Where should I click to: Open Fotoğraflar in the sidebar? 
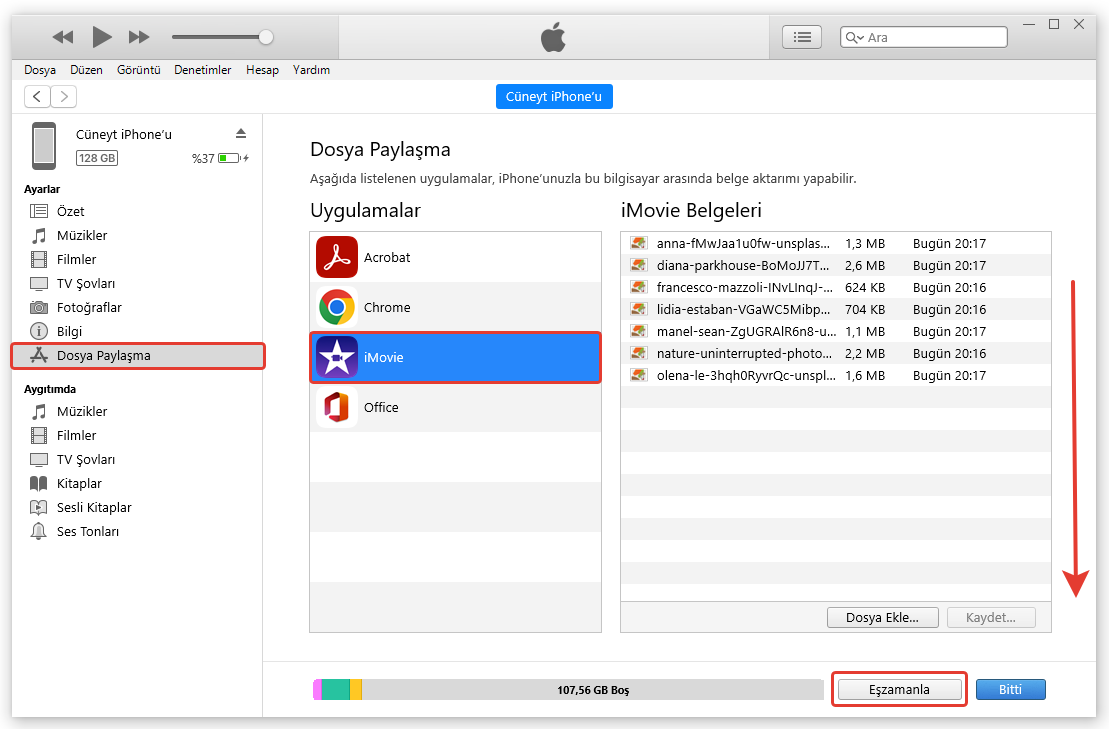89,307
